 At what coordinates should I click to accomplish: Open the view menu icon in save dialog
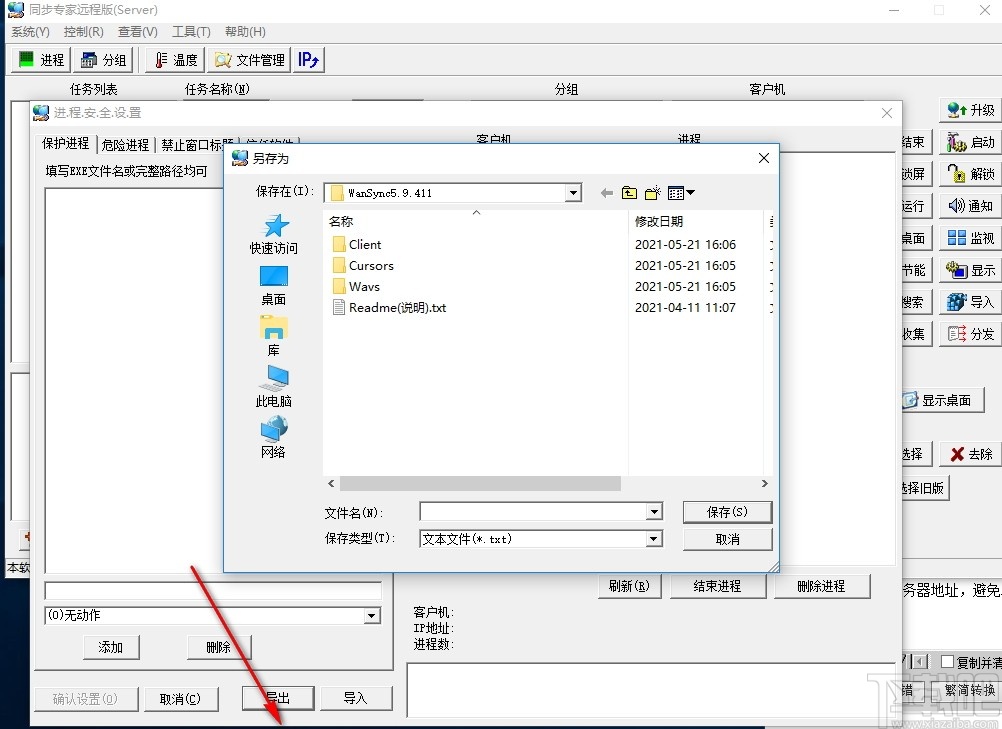pyautogui.click(x=681, y=193)
